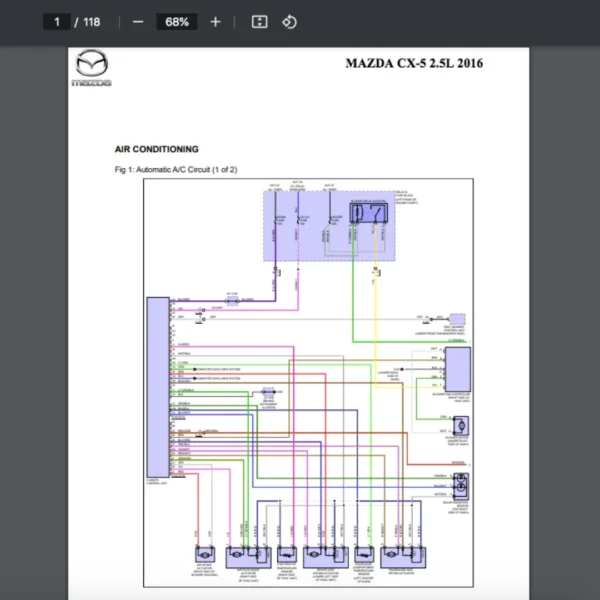Rotate the document with the rotate icon

point(289,22)
